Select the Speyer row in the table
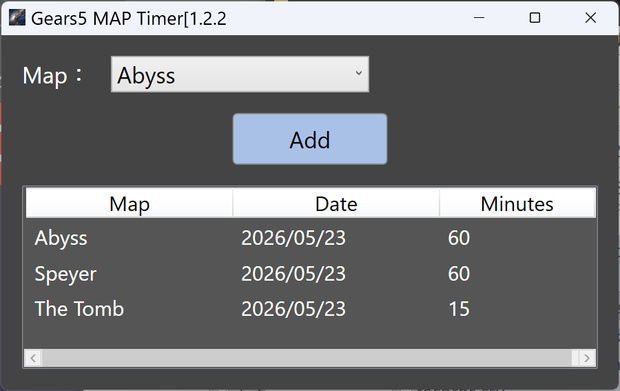620x391 pixels. pyautogui.click(x=310, y=274)
